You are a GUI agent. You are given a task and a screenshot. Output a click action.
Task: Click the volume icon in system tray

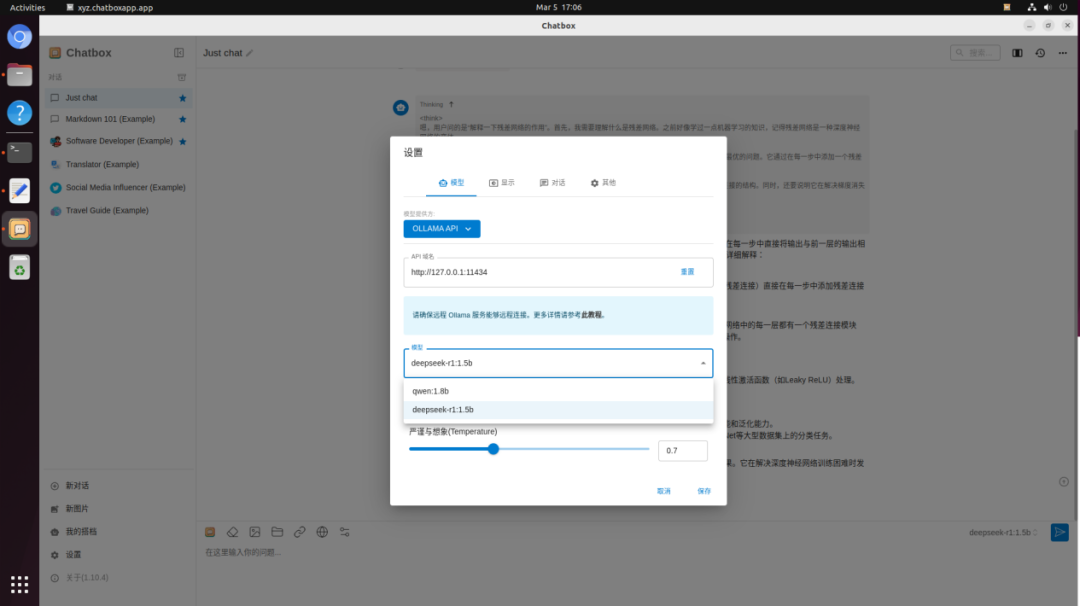click(x=1048, y=8)
